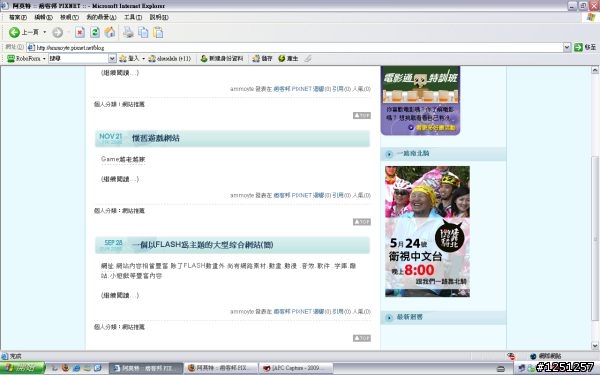Switch to the active IE taskbar window button
This screenshot has height=375, width=600.
146,368
